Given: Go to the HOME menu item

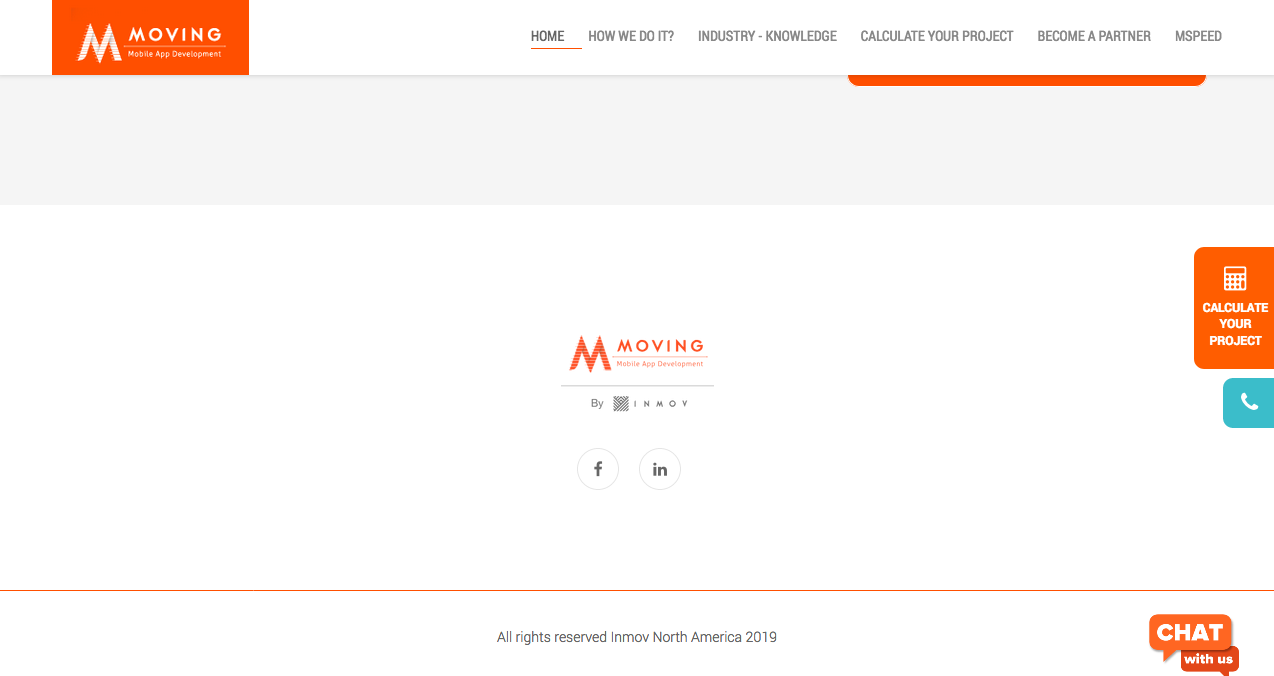Looking at the screenshot, I should pyautogui.click(x=547, y=36).
